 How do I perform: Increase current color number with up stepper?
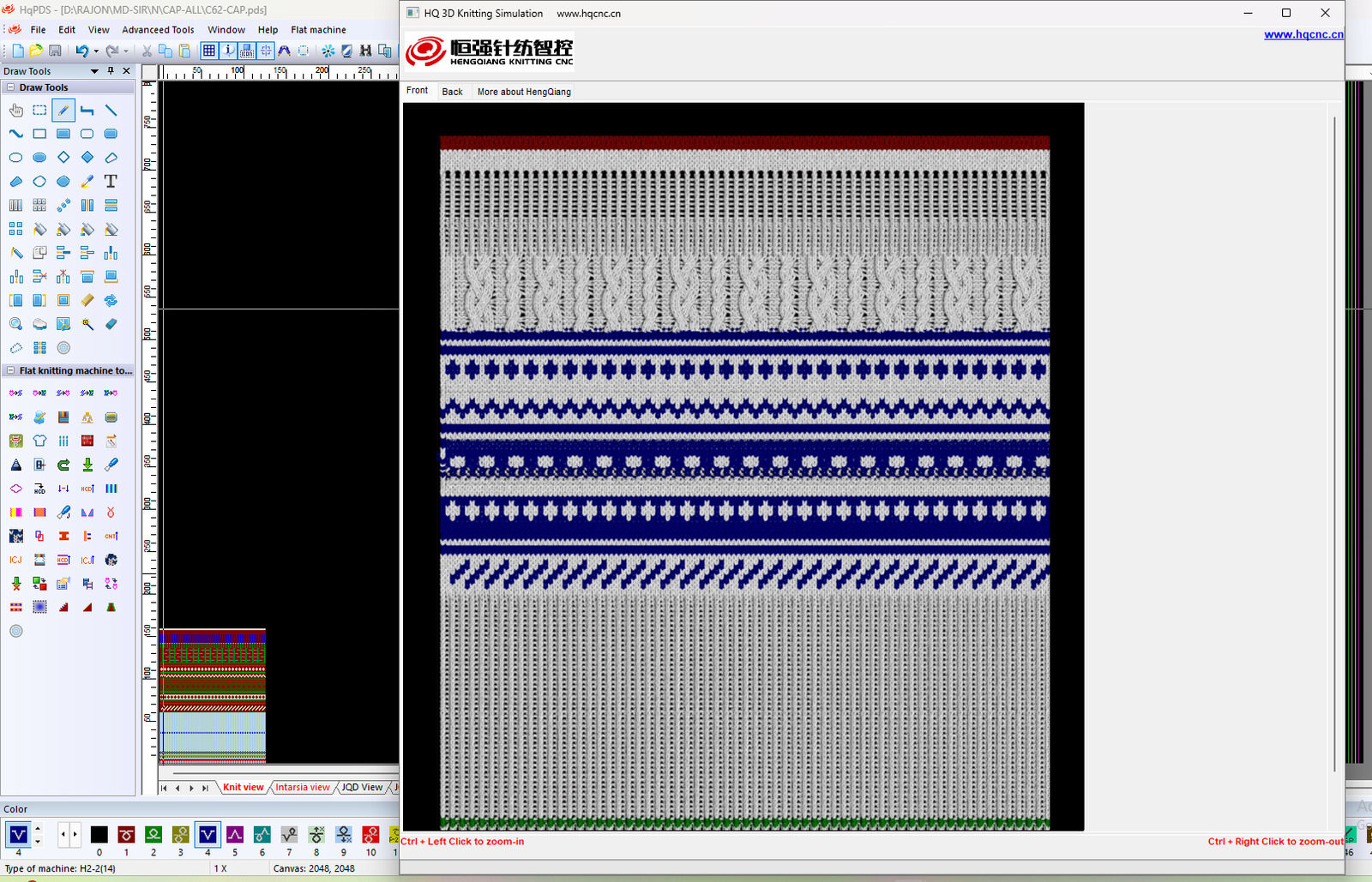[x=37, y=829]
